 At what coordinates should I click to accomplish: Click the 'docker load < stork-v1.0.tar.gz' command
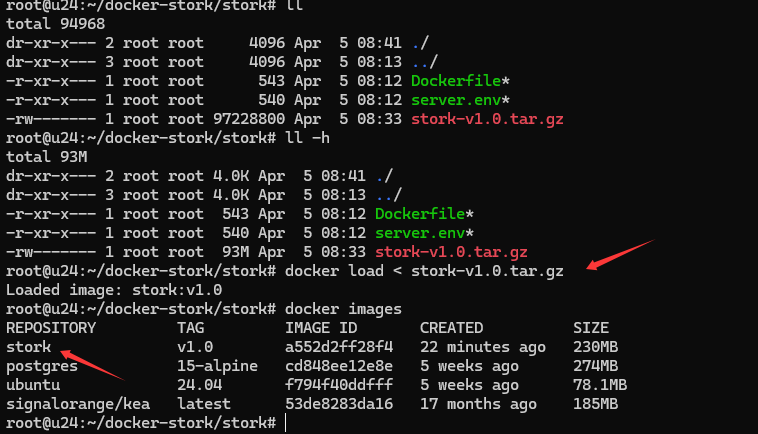tap(424, 271)
